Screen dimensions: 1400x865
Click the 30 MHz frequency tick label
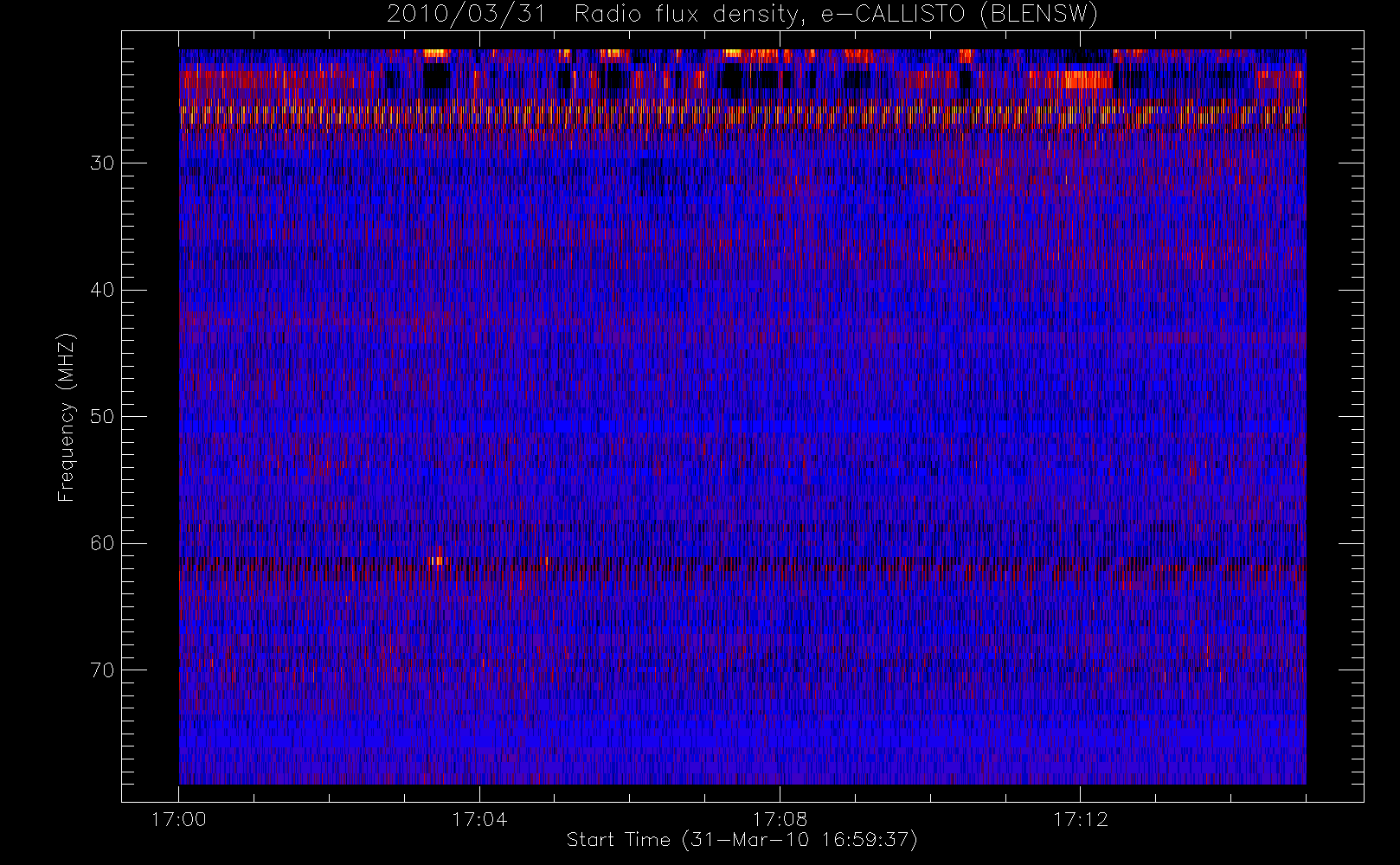coord(102,163)
